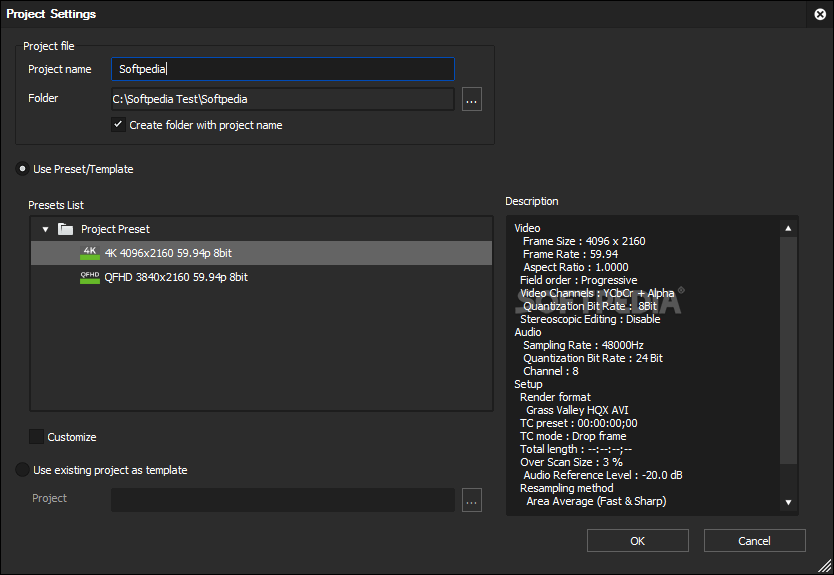Toggle Create folder with project name checkbox
The height and width of the screenshot is (575, 834).
pos(118,124)
